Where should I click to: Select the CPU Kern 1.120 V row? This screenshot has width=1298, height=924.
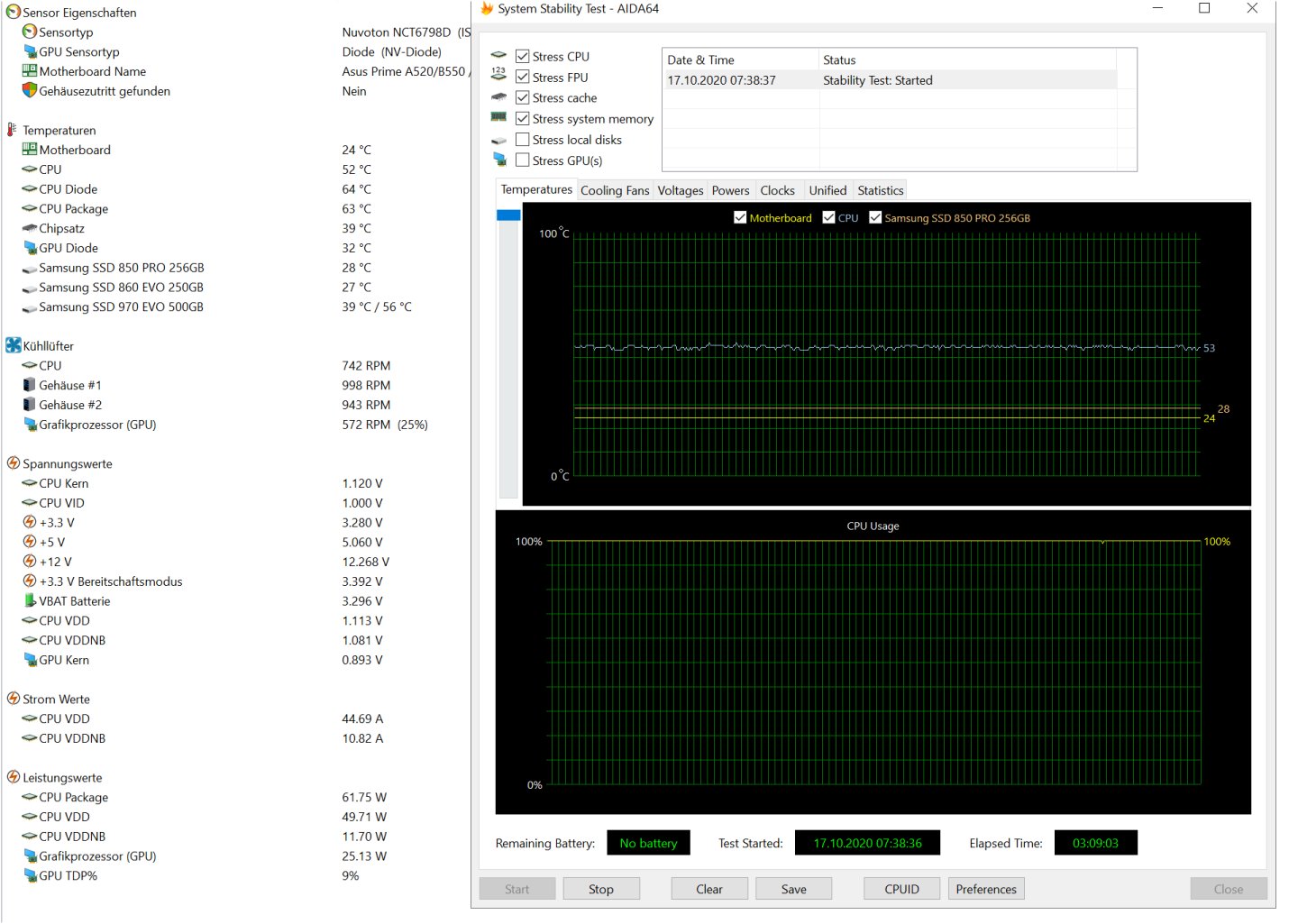click(234, 483)
